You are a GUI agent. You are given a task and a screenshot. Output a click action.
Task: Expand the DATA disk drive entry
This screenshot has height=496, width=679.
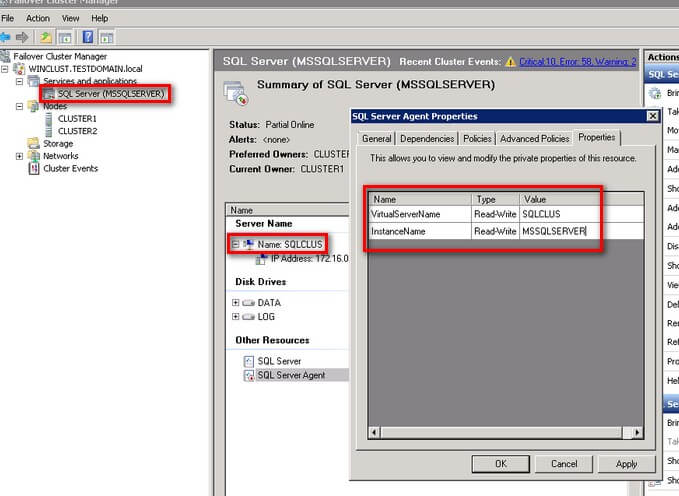coord(235,302)
